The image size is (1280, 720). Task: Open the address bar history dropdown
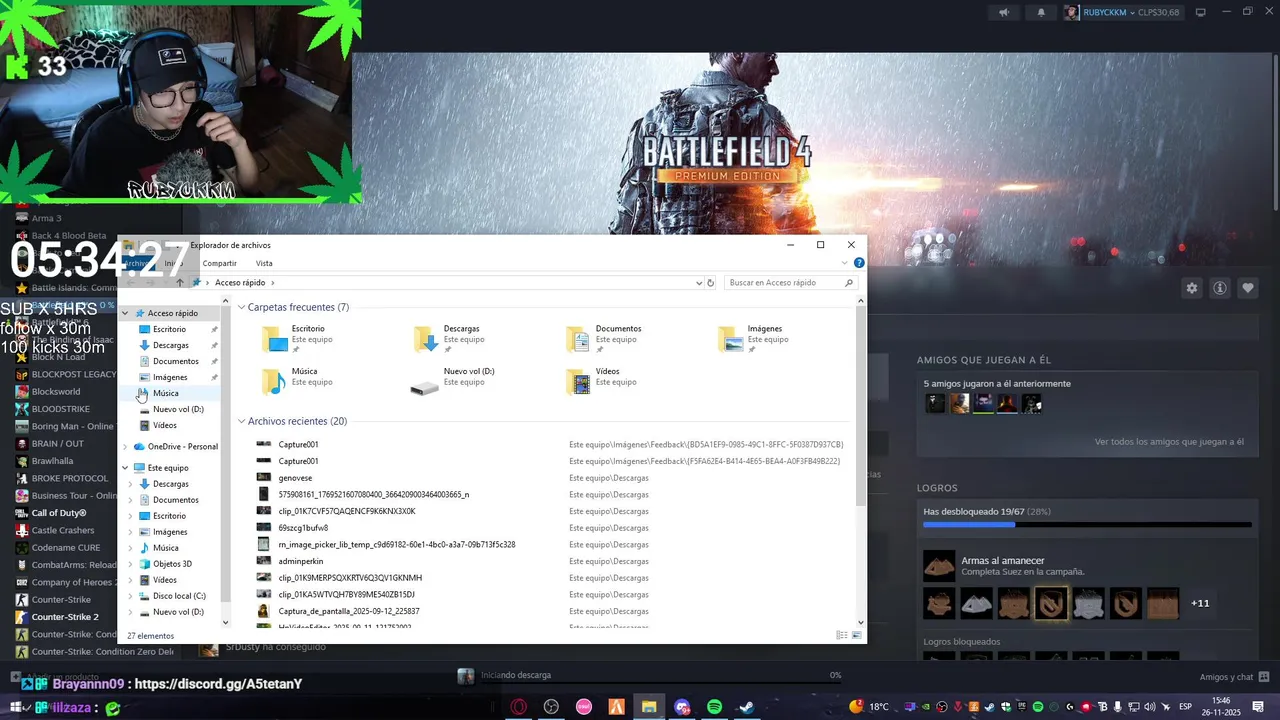coord(699,283)
